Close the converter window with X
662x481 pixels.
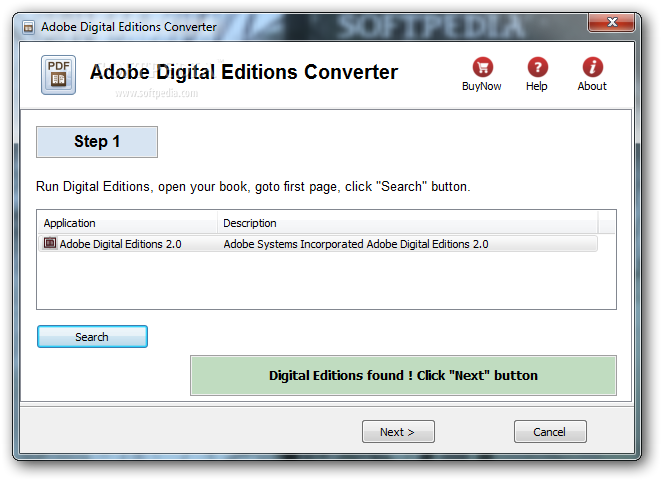point(611,22)
